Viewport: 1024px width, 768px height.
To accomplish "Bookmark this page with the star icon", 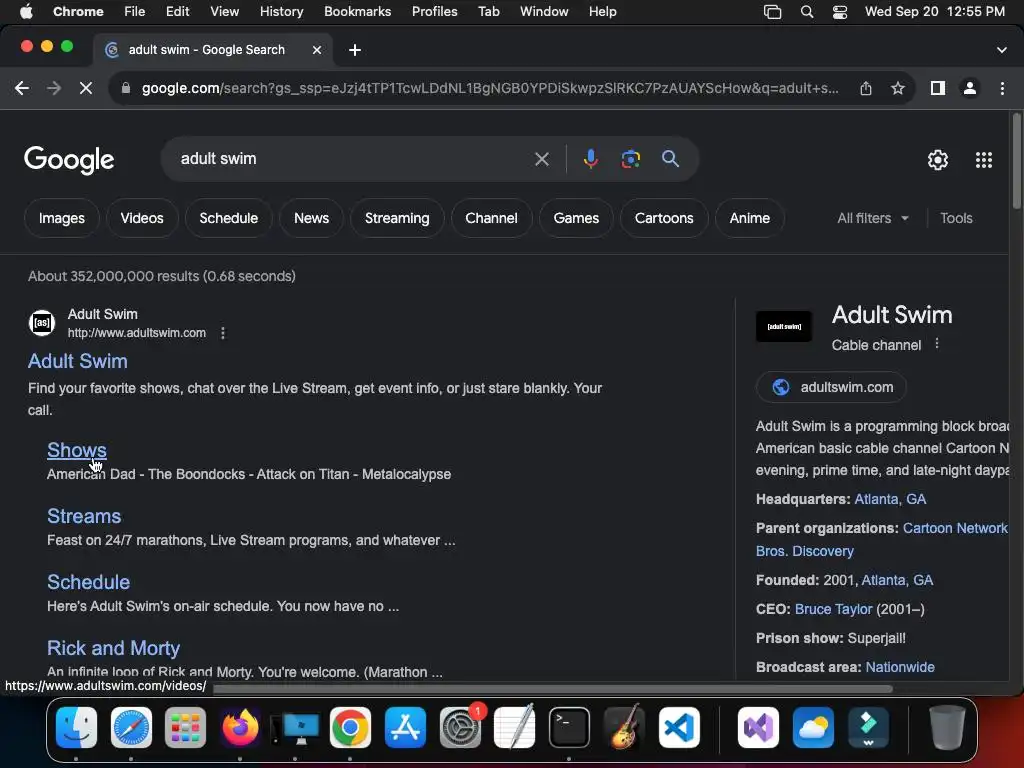I will tap(898, 88).
